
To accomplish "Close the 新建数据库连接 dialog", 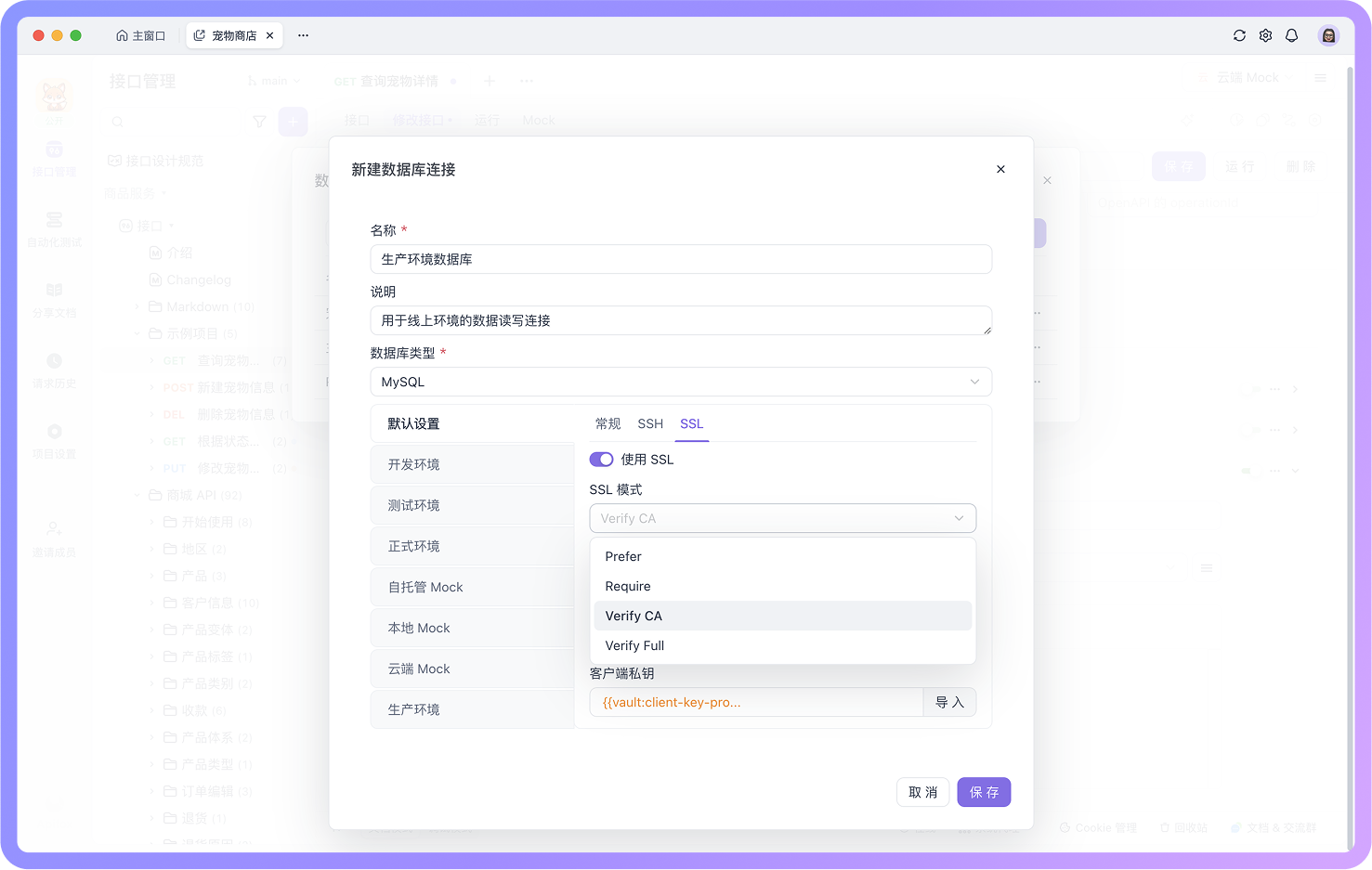I will click(1000, 169).
